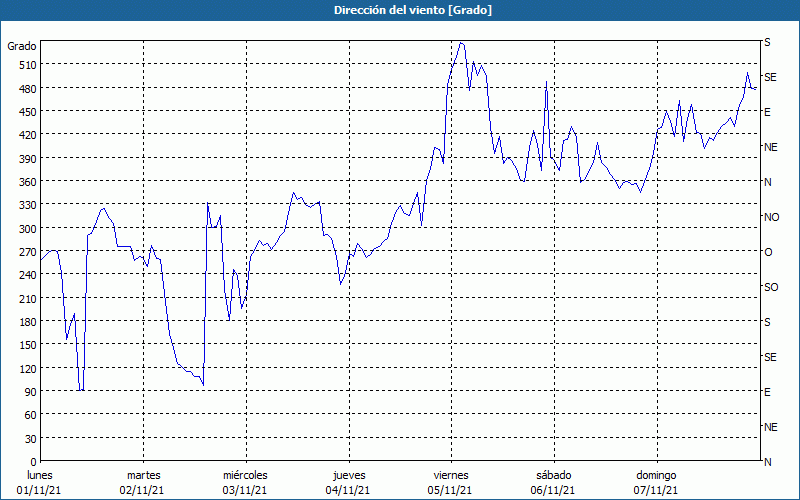Select the '420' y-axis value
Screen dimensions: 800x500
(x=28, y=135)
